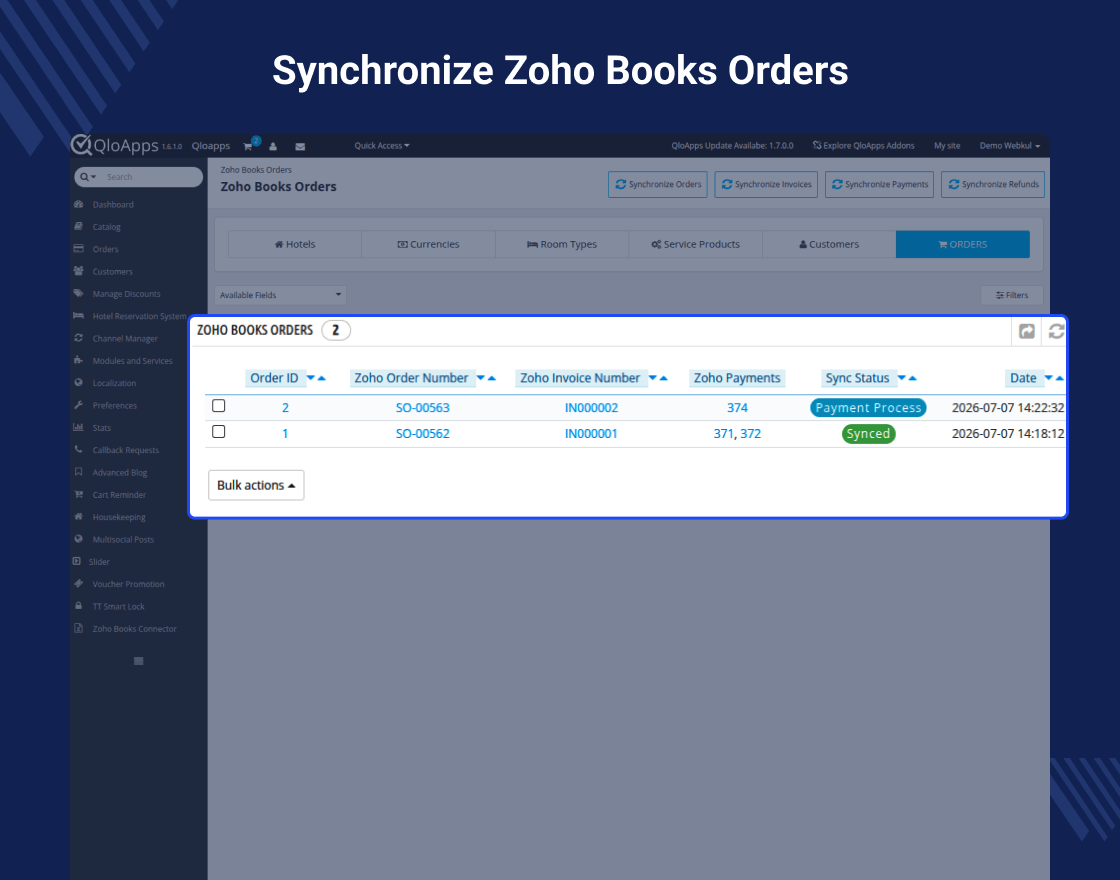Select checkbox for order SO-00563

click(x=219, y=406)
